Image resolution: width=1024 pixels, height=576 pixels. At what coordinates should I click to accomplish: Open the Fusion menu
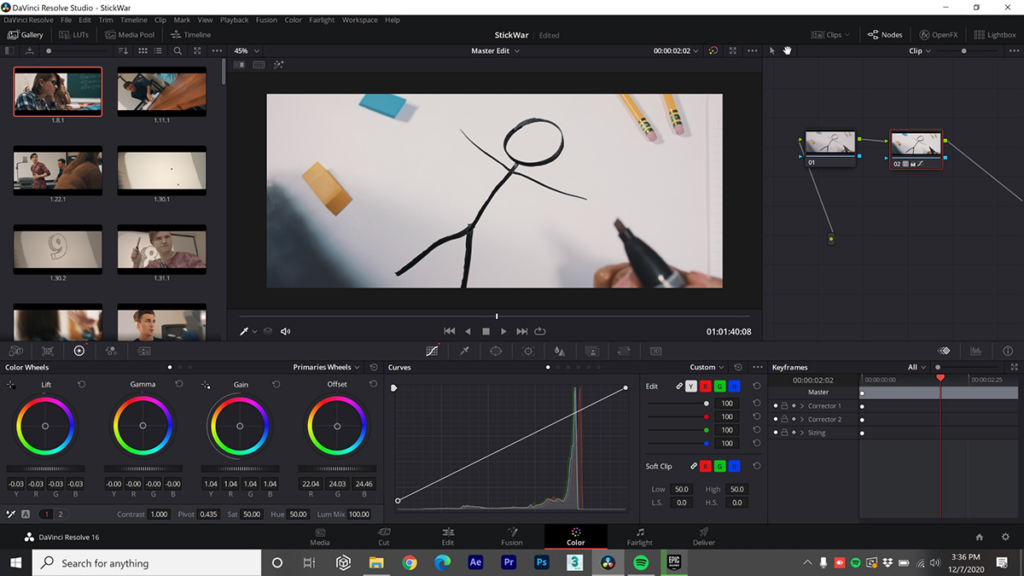click(266, 20)
